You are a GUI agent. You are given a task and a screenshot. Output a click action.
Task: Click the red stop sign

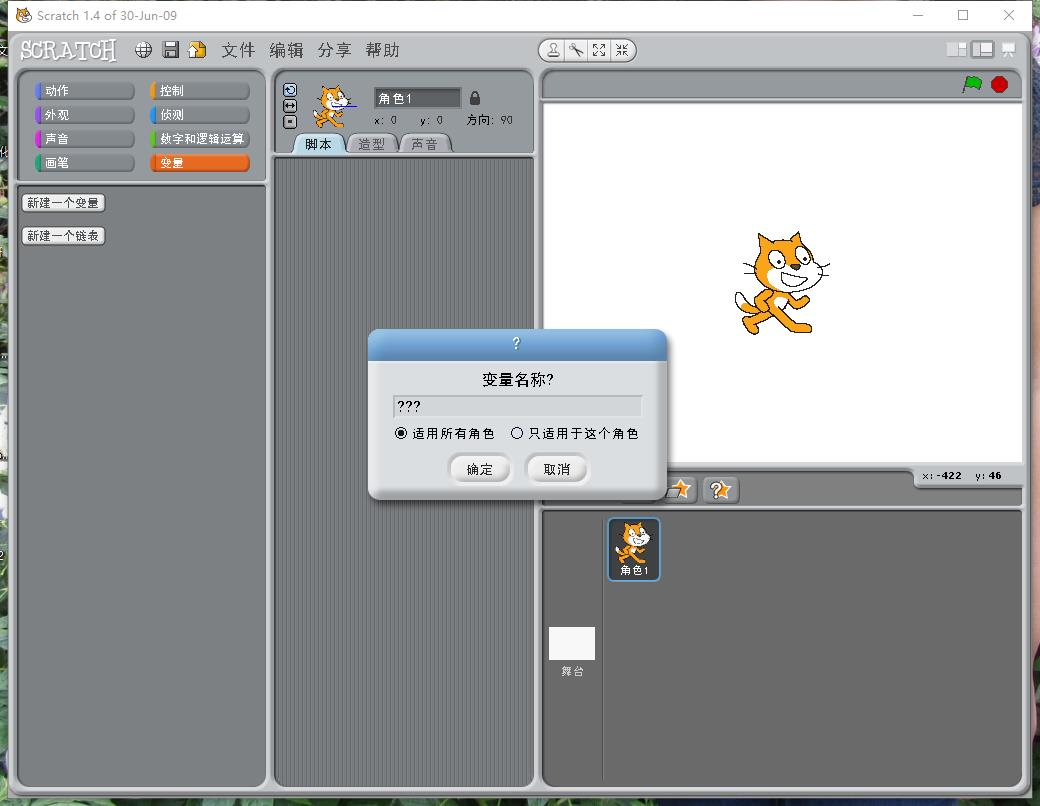pos(1000,84)
